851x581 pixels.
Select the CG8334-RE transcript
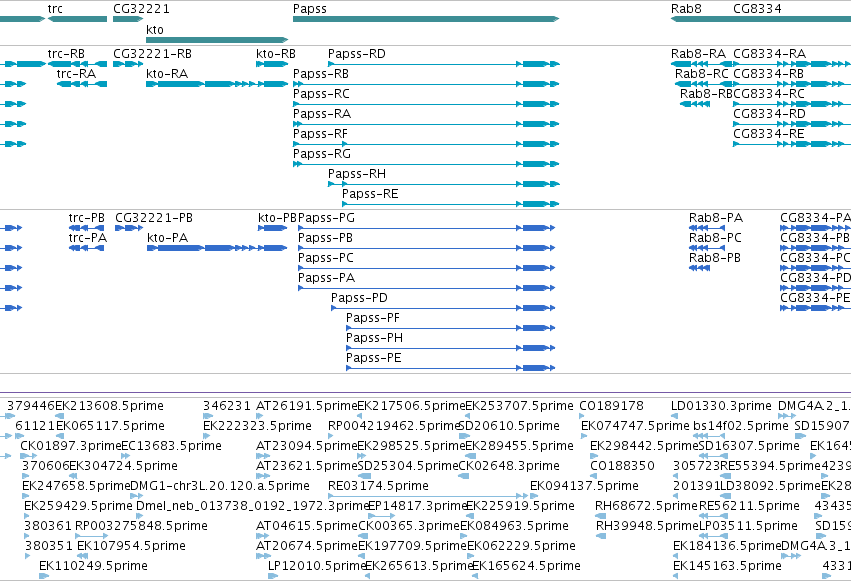coord(792,144)
